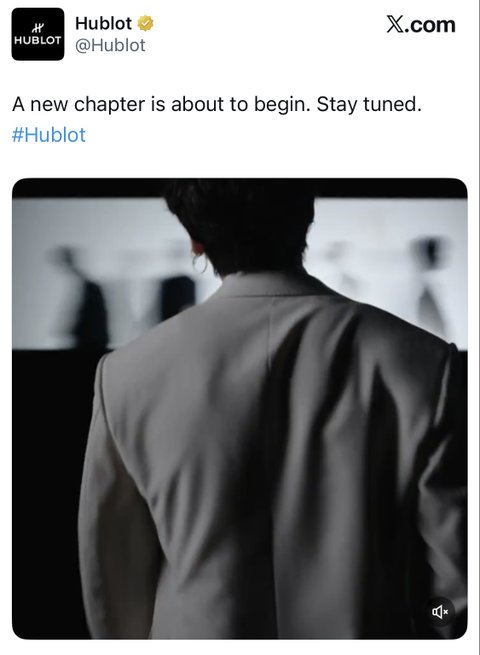Open the Hublot profile avatar

tap(38, 34)
